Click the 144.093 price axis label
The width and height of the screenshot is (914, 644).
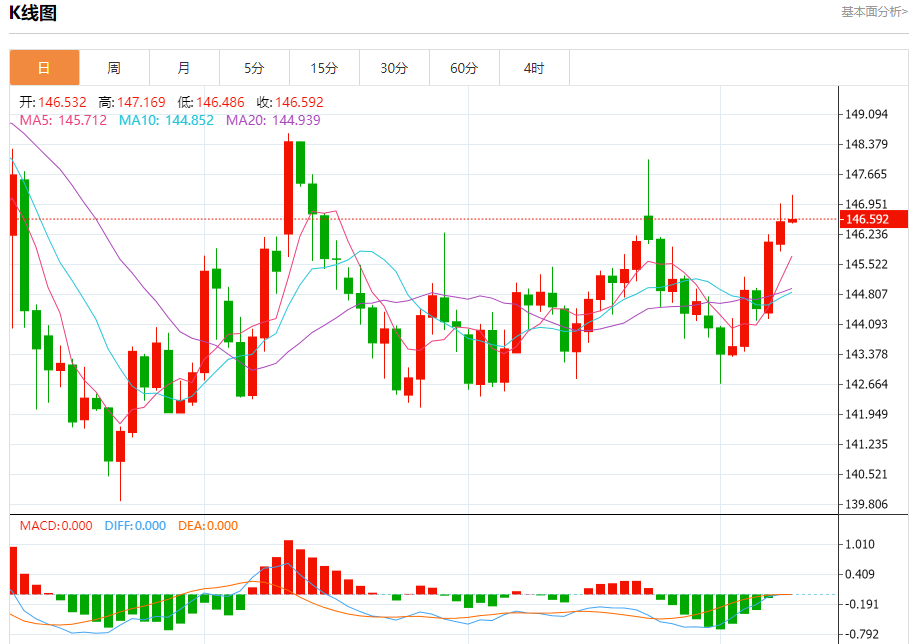866,324
